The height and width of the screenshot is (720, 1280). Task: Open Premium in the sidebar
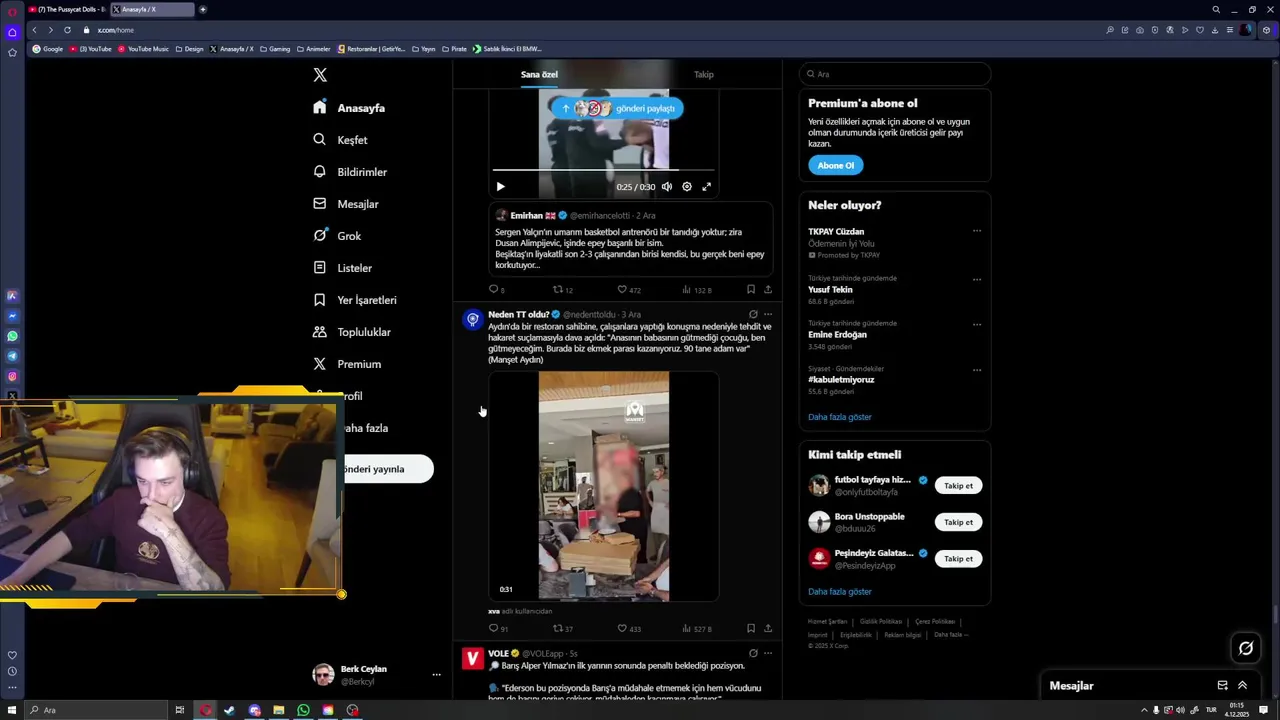347,364
